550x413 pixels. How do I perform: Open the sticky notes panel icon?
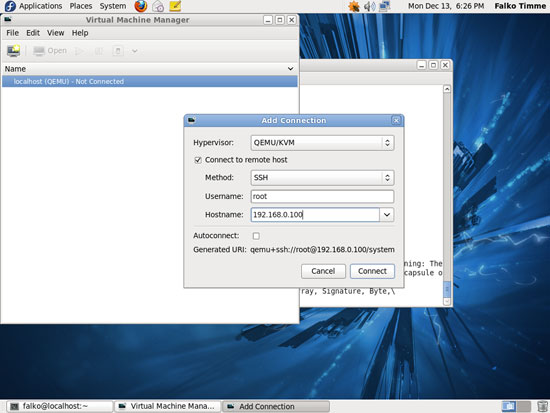[x=175, y=6]
